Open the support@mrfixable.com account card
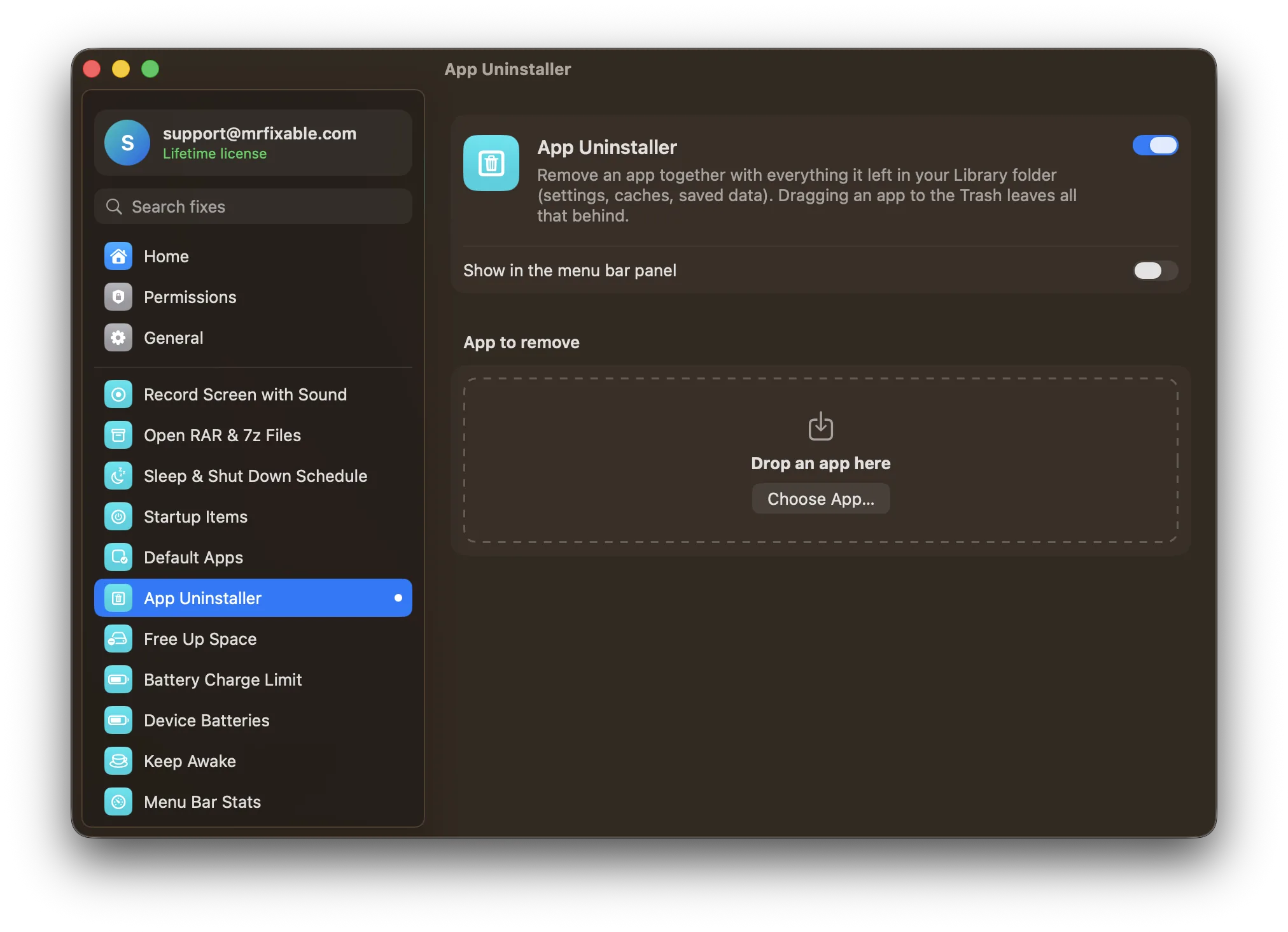 point(253,143)
